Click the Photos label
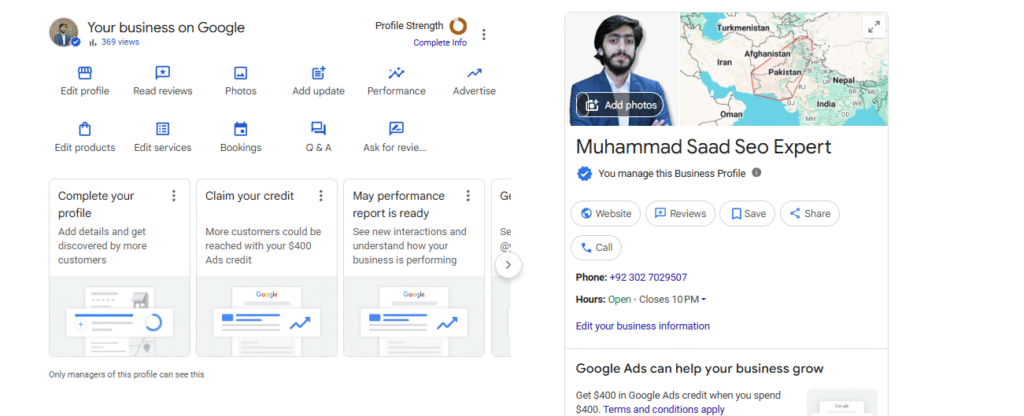 (x=241, y=91)
